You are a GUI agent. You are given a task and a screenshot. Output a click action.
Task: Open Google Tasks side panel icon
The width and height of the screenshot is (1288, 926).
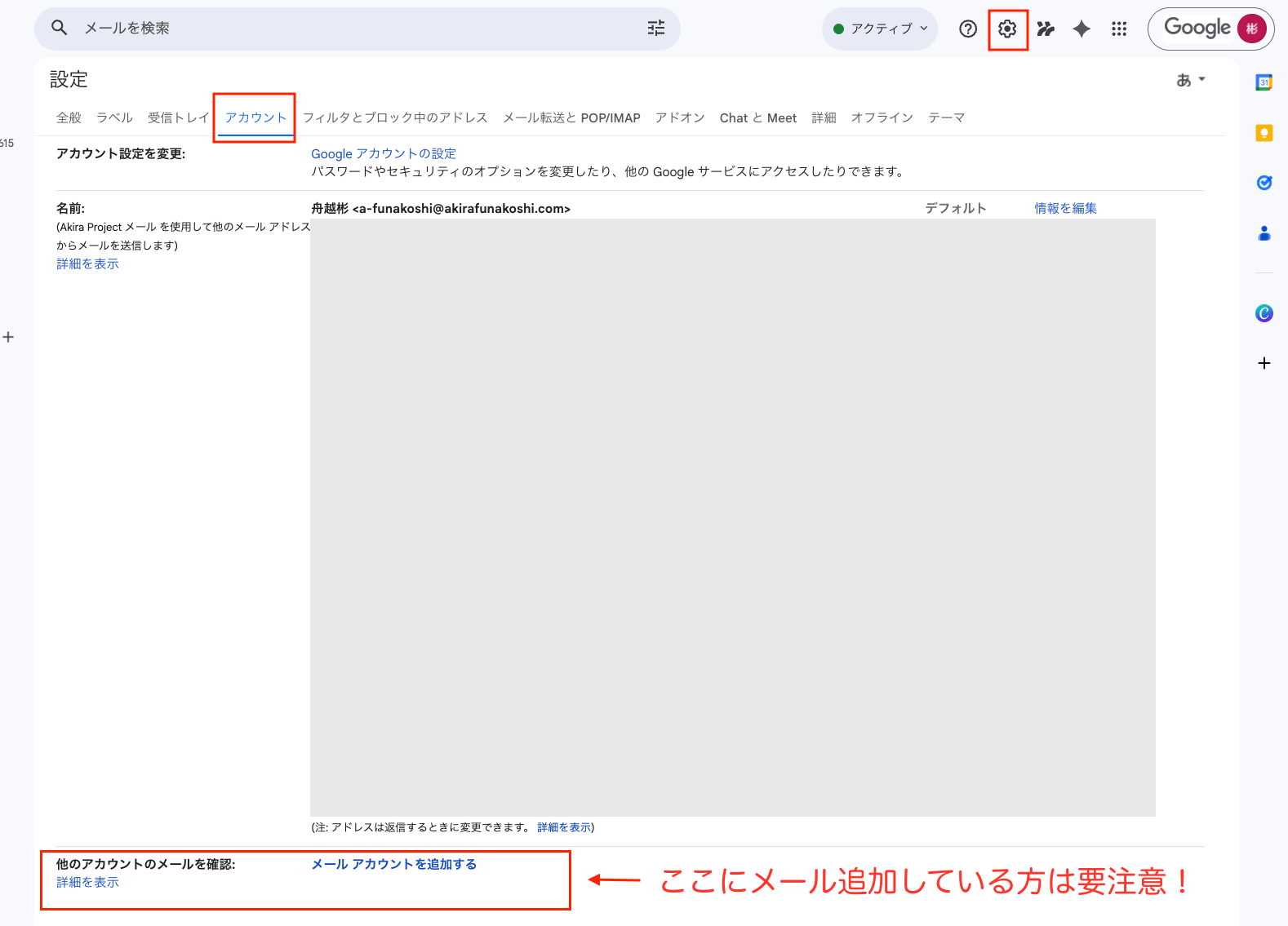(1264, 183)
